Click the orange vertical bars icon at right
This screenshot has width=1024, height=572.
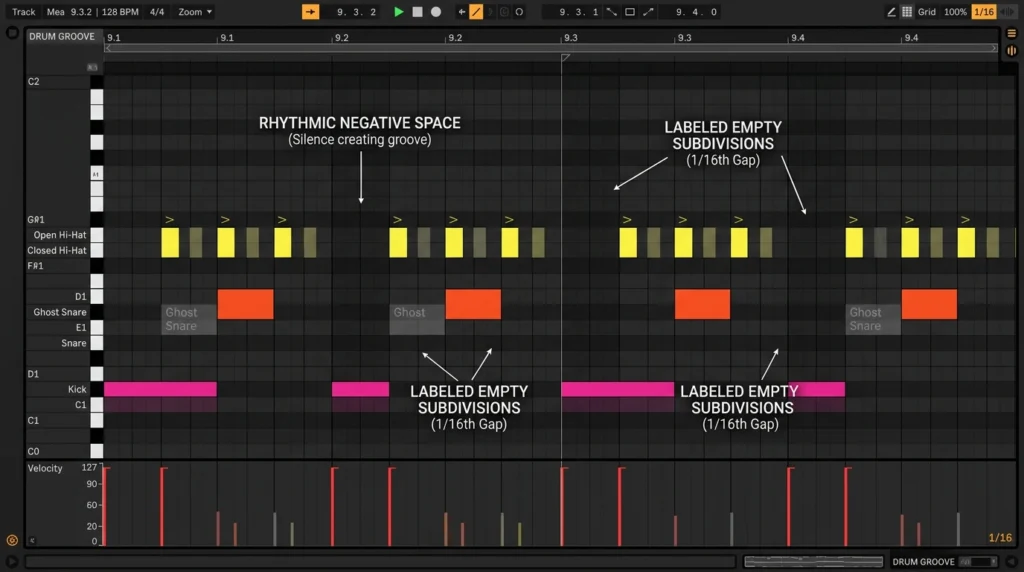[1012, 50]
